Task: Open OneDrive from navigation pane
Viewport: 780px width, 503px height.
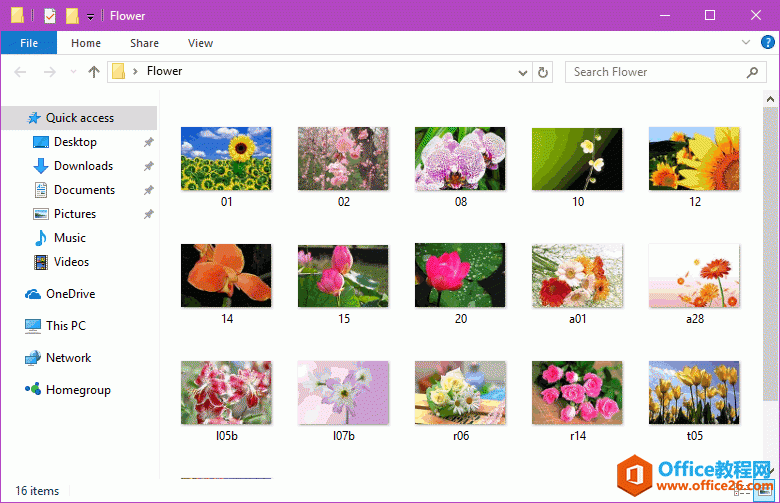Action: coord(70,294)
